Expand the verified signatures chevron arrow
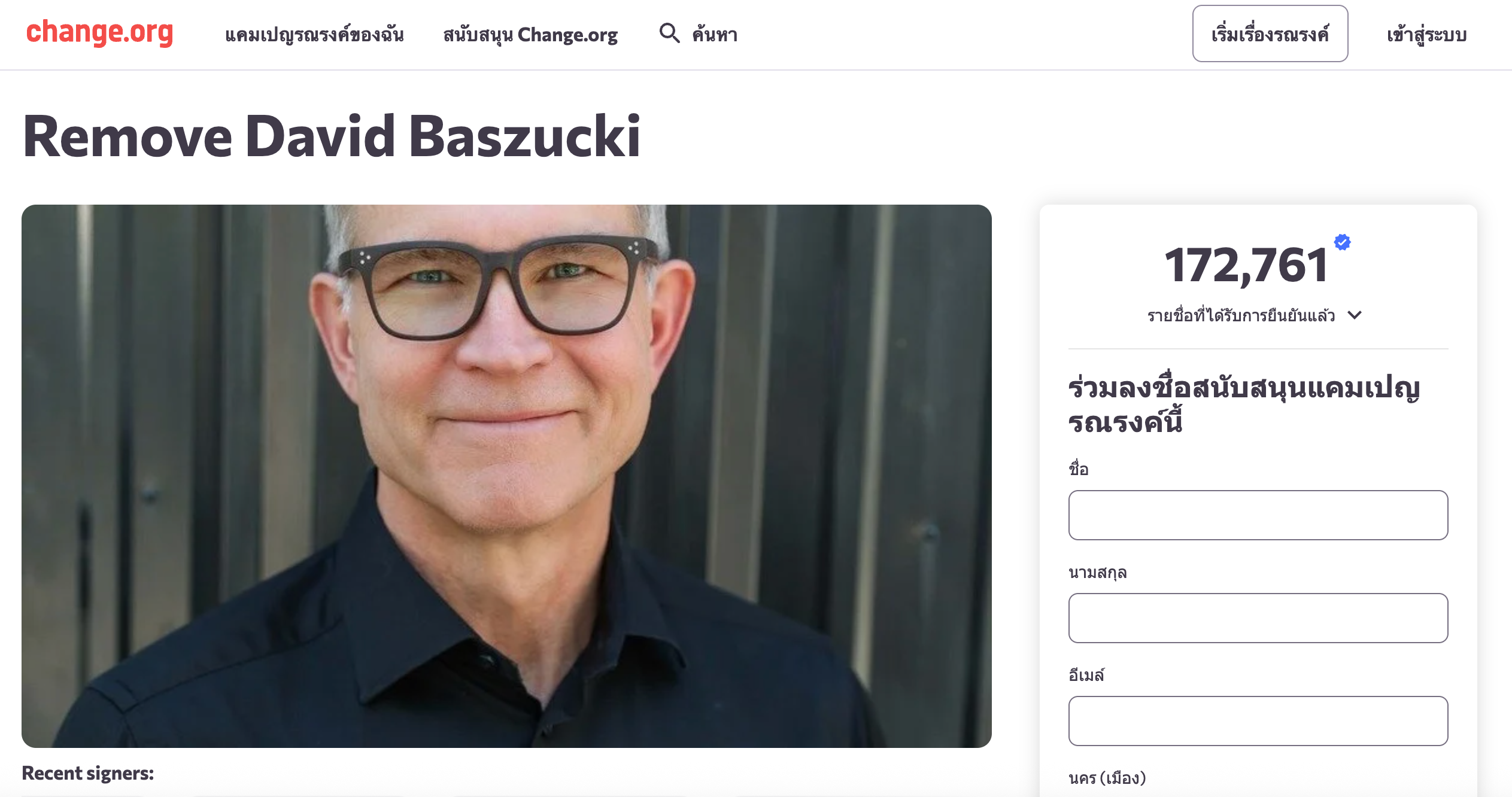The height and width of the screenshot is (797, 1512). pyautogui.click(x=1355, y=315)
